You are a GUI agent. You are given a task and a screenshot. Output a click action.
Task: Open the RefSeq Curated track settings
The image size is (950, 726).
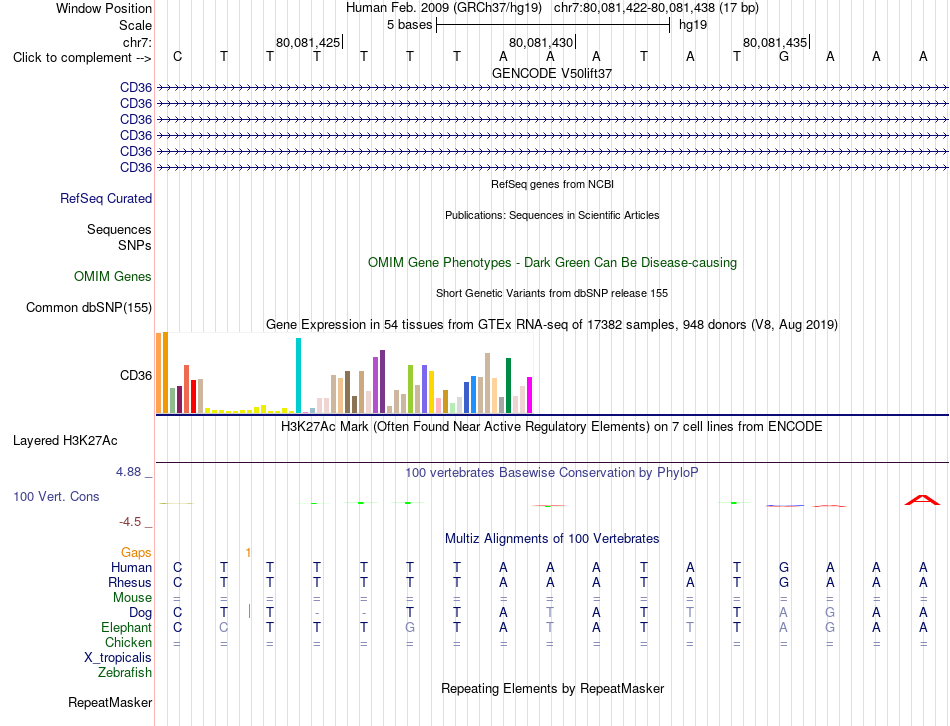(106, 198)
